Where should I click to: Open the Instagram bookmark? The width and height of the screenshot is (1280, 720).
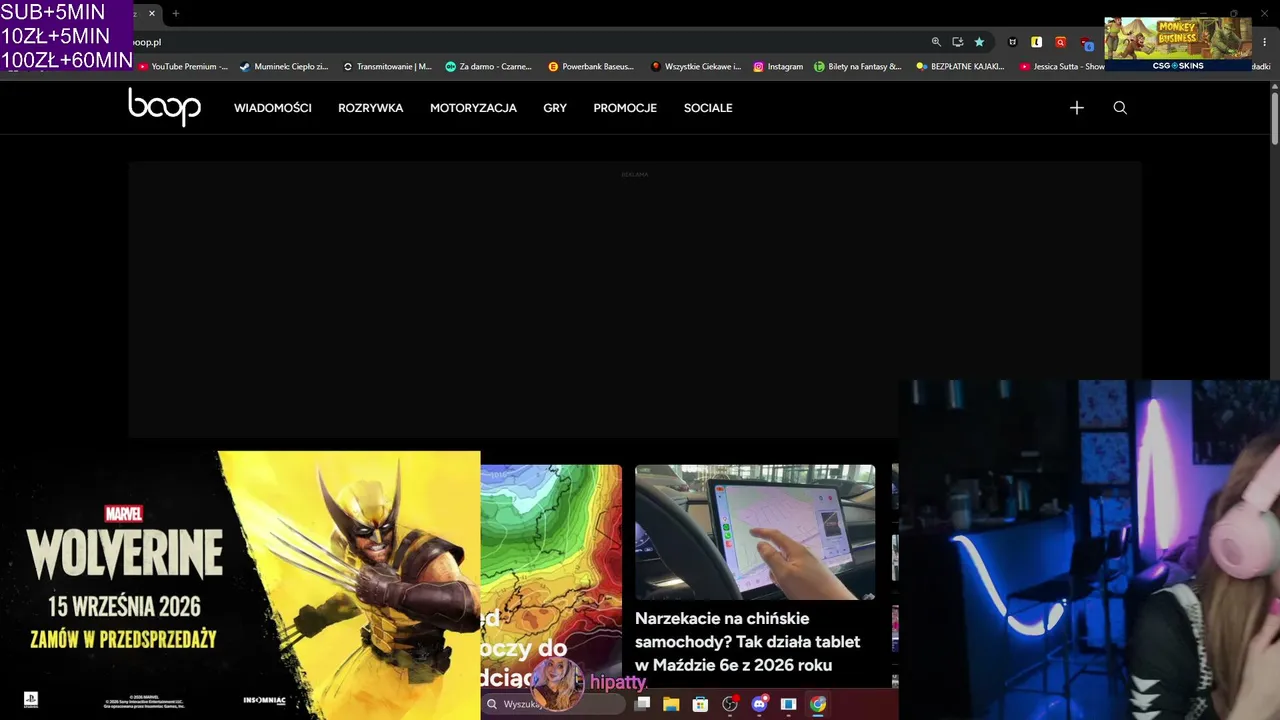pyautogui.click(x=778, y=67)
